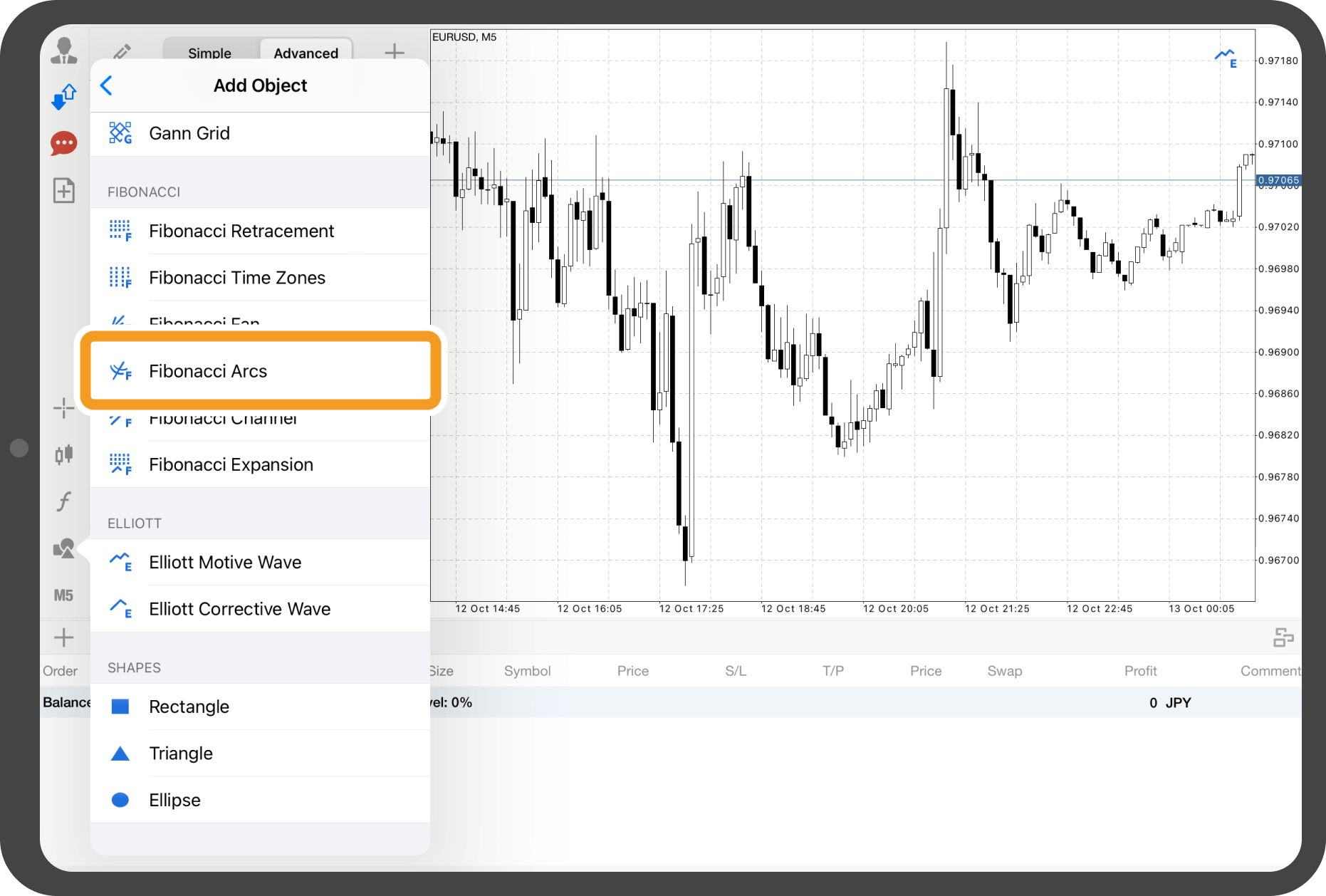Open the trade arrows icon

[64, 97]
